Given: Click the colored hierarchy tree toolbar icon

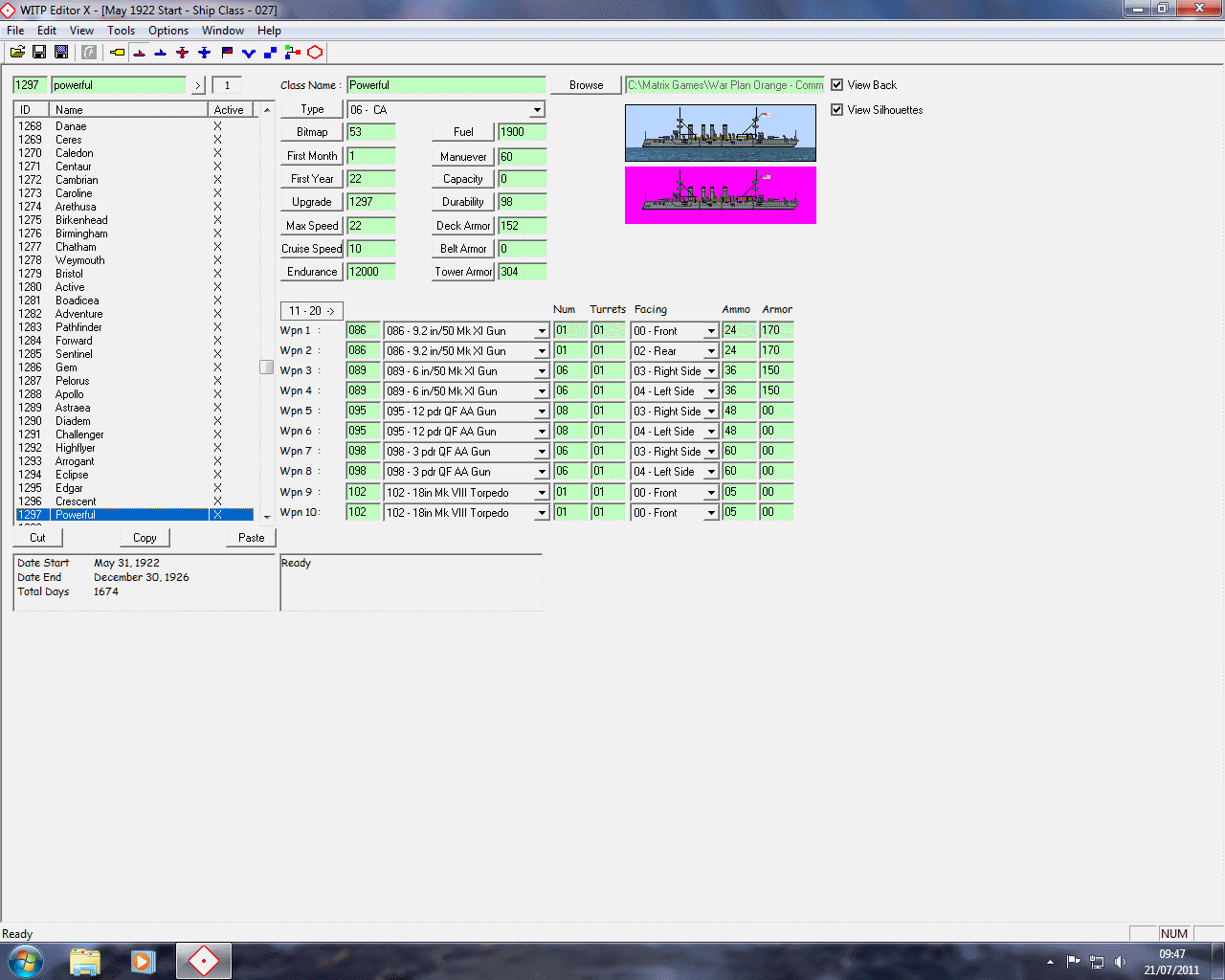Looking at the screenshot, I should (293, 52).
